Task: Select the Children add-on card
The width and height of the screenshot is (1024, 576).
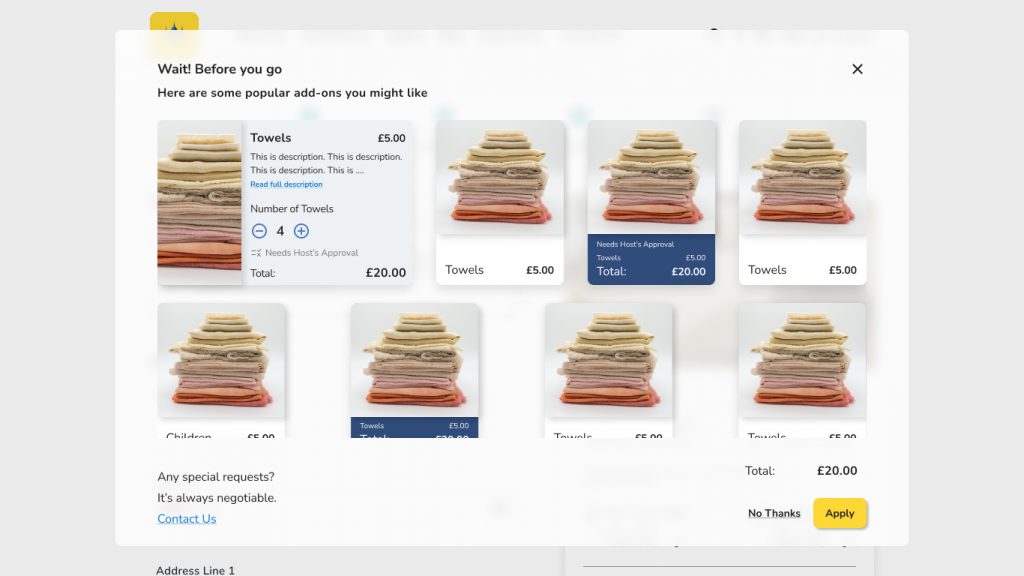Action: 221,370
